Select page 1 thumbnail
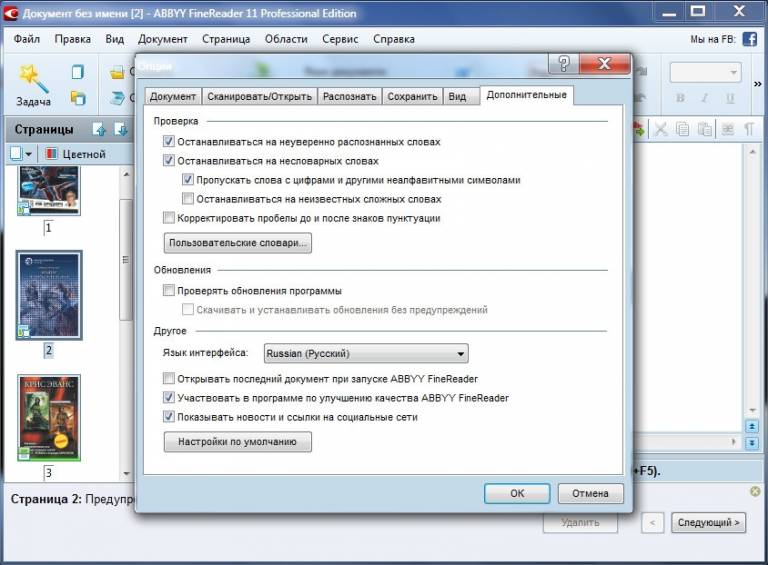 tap(48, 190)
